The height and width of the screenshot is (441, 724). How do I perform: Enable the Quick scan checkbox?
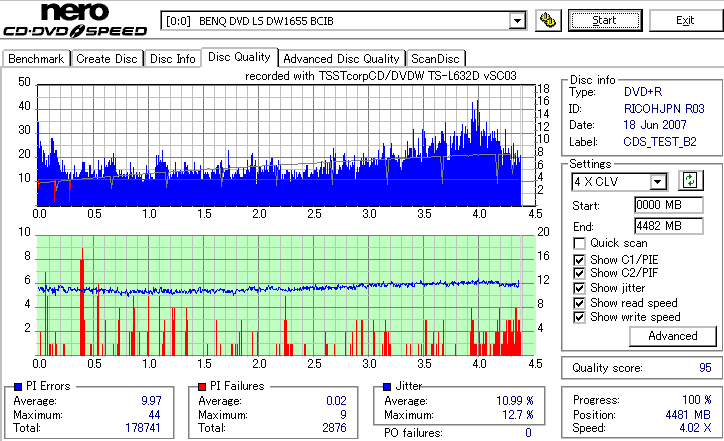tap(579, 243)
